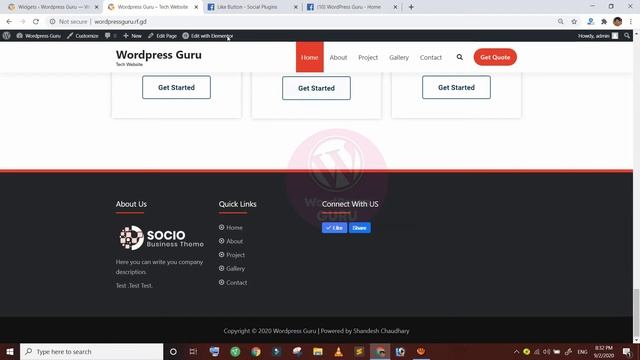This screenshot has width=640, height=360.
Task: Click Edit with Elementor
Action: [x=207, y=36]
